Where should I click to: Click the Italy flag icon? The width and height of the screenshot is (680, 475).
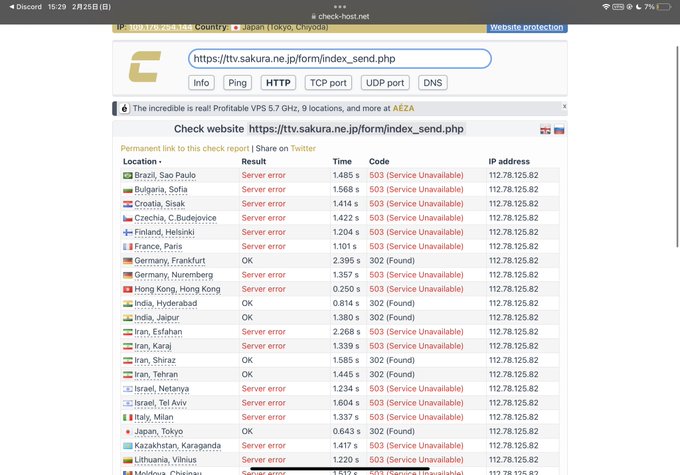(128, 417)
